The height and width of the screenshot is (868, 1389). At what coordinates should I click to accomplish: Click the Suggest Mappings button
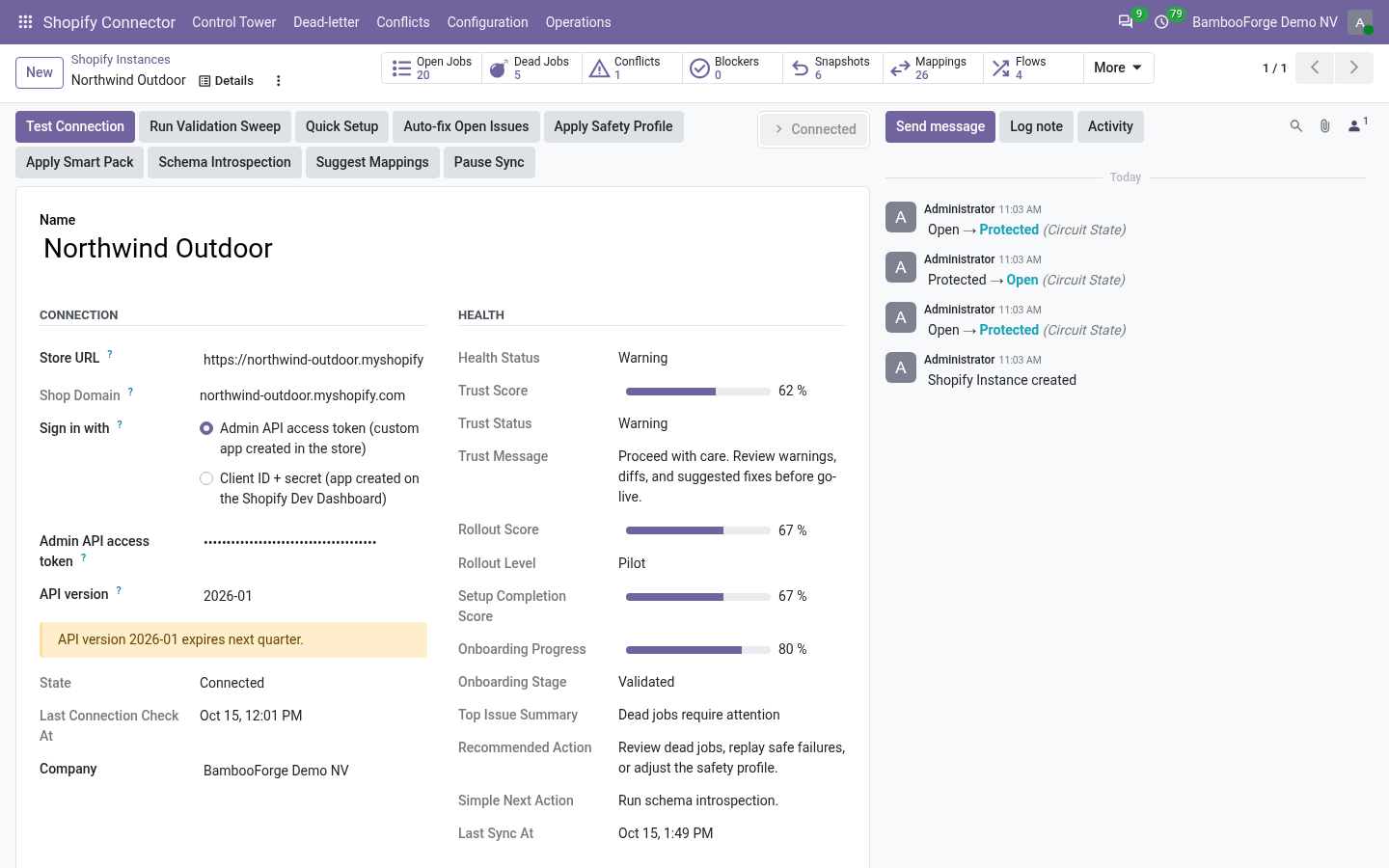[372, 162]
